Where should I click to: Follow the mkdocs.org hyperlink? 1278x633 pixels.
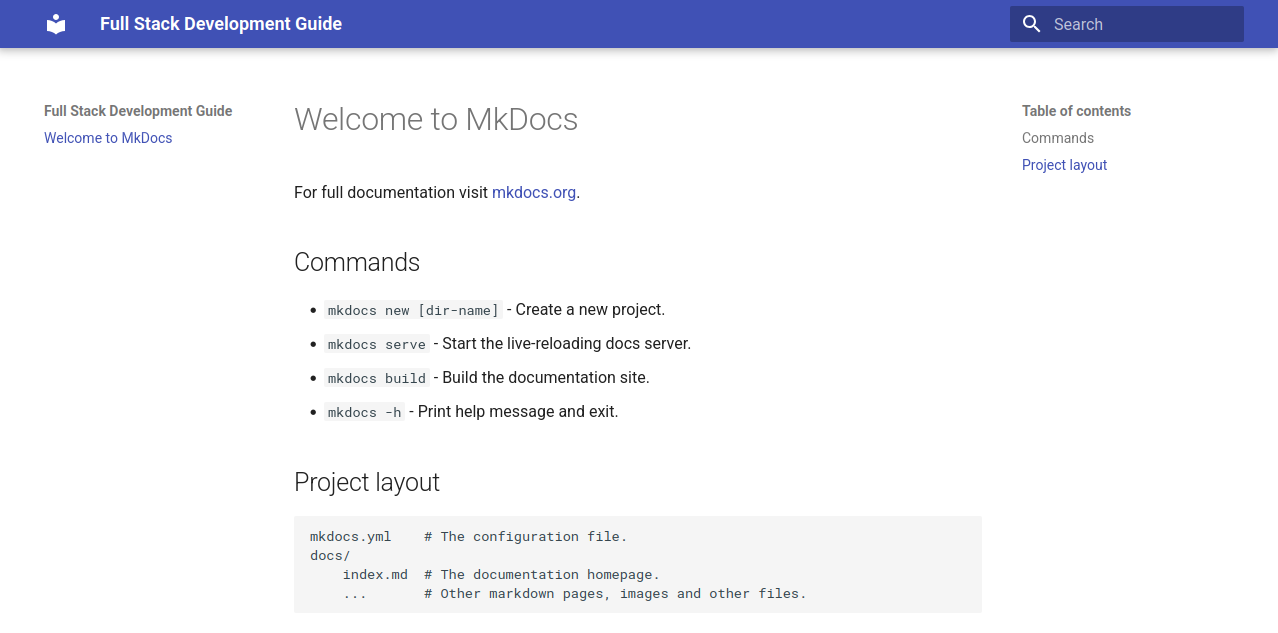[534, 192]
